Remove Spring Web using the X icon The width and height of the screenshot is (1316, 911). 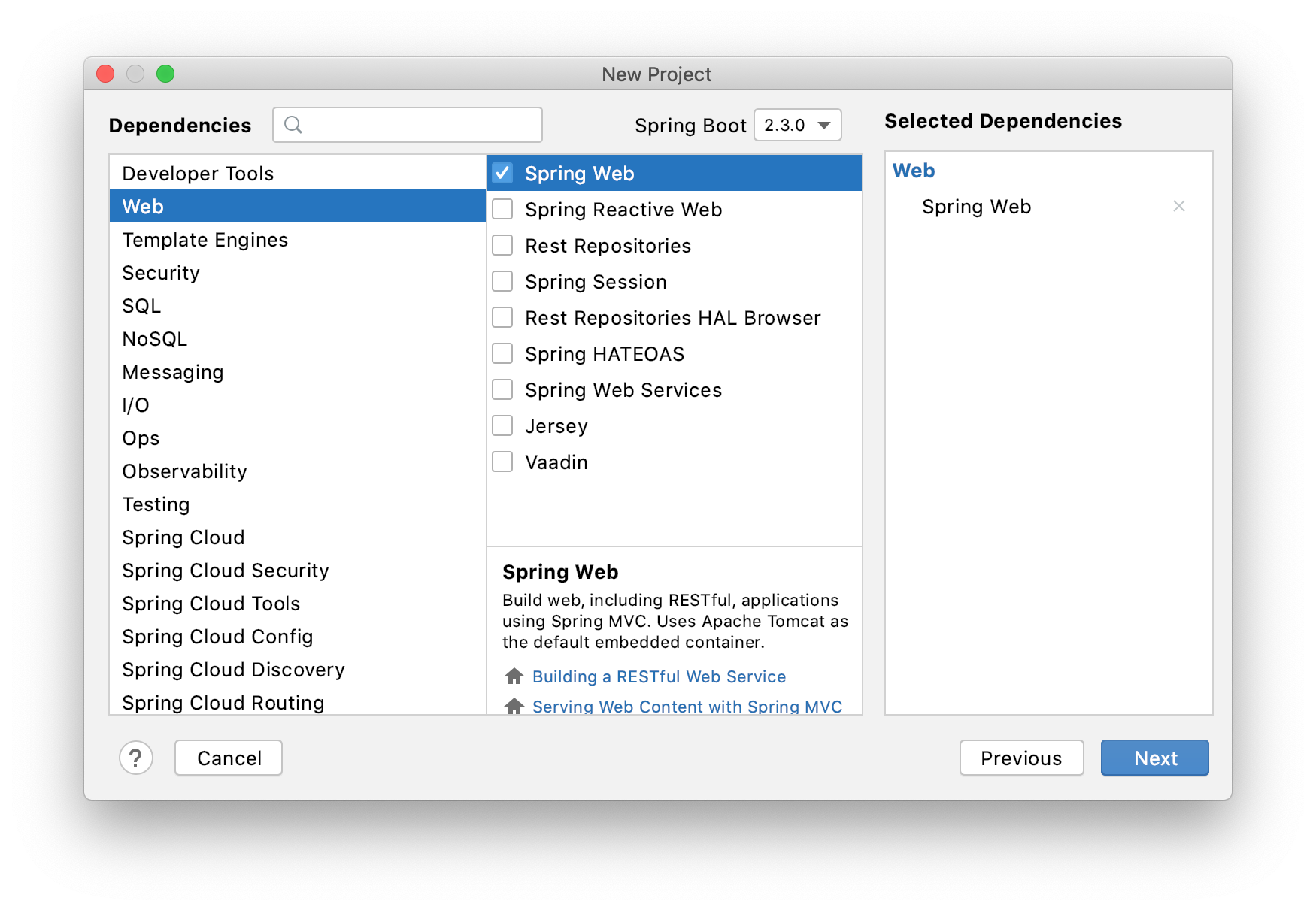(1179, 206)
